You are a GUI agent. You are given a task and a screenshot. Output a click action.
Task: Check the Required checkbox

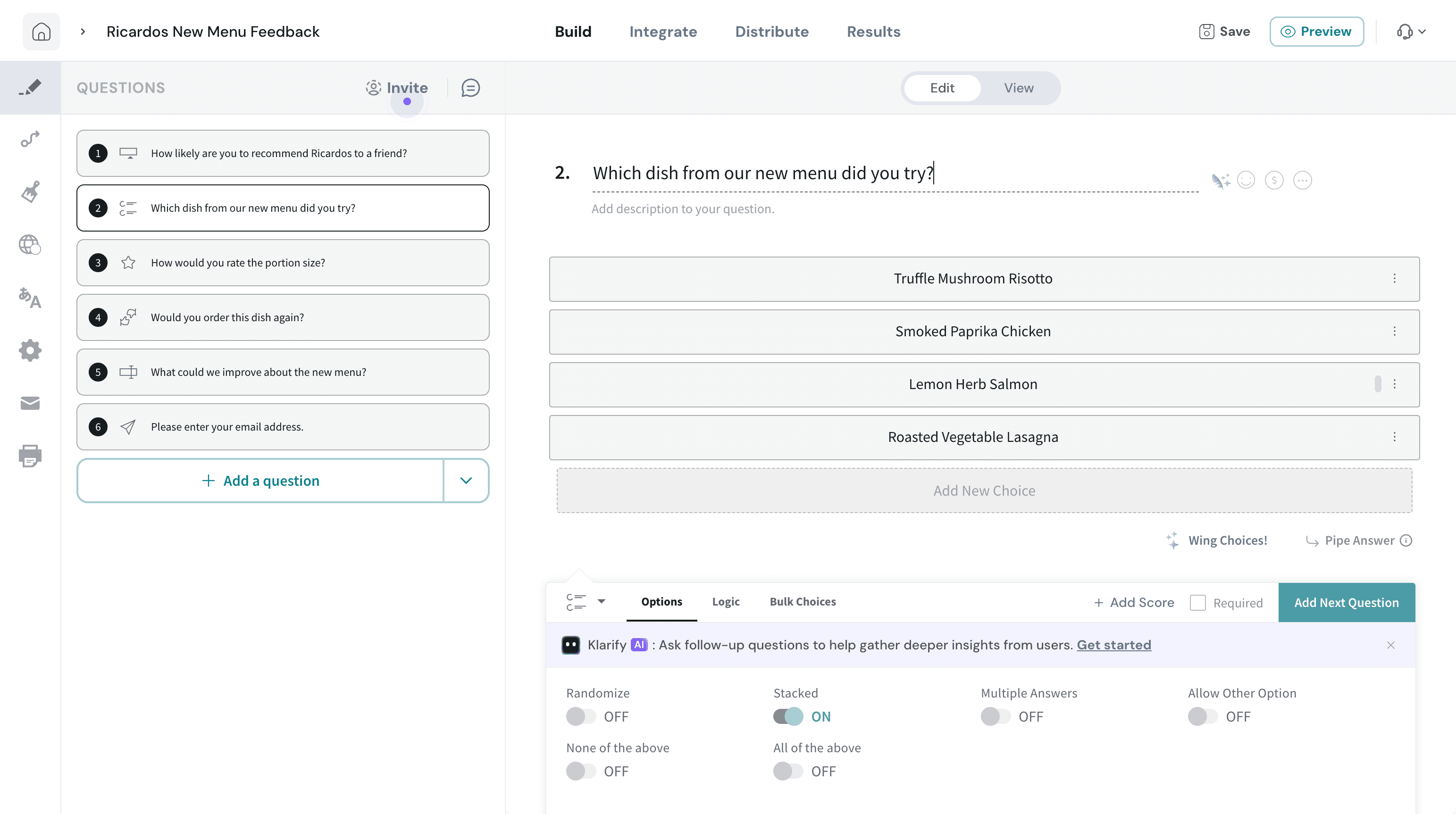click(1198, 603)
